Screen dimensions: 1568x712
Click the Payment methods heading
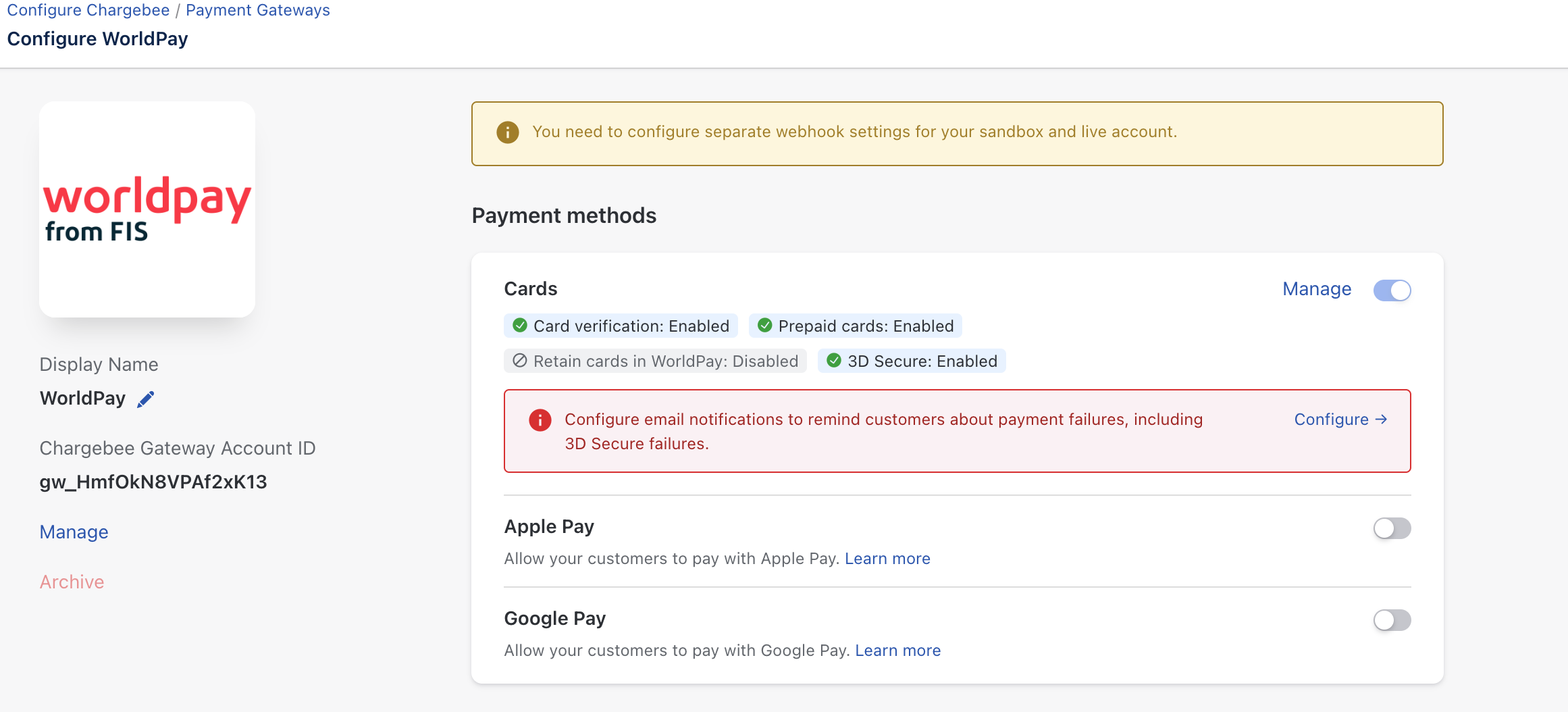click(x=564, y=215)
